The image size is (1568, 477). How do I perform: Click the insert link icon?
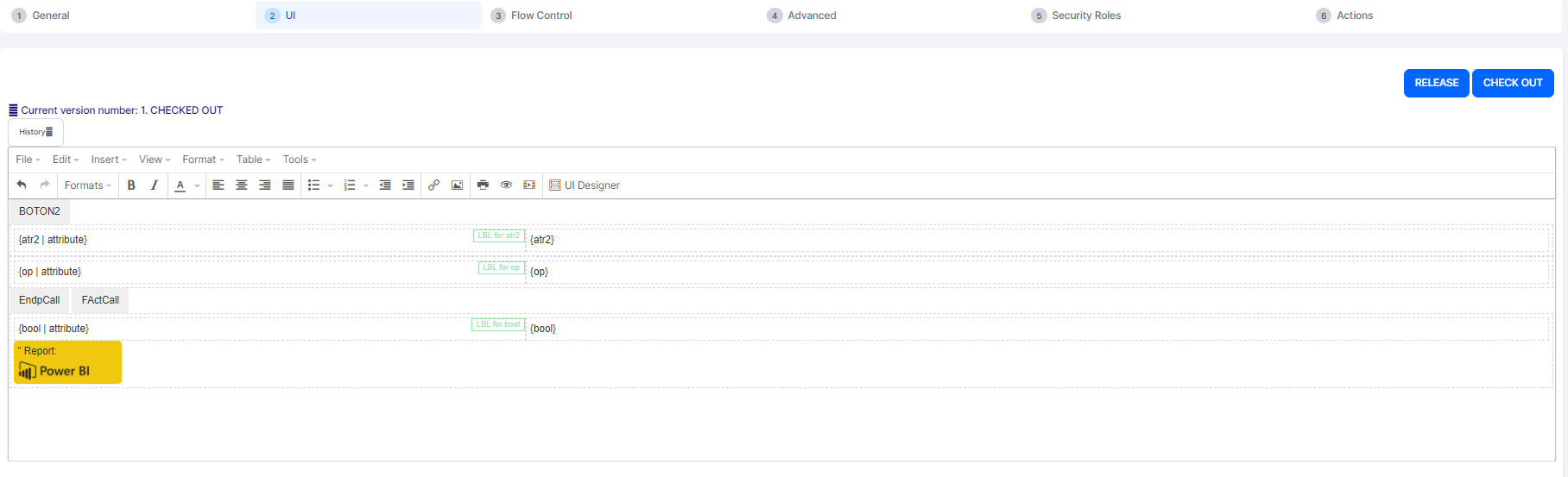[433, 185]
